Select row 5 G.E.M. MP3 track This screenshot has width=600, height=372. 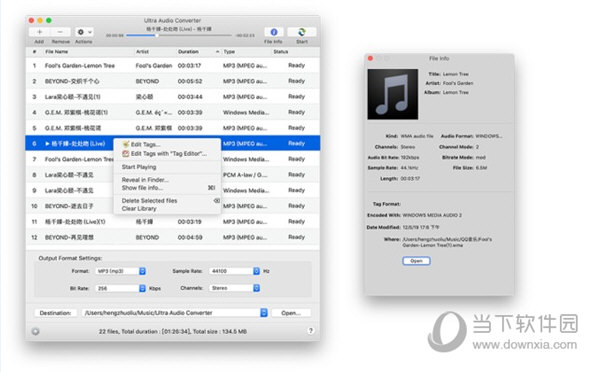pyautogui.click(x=173, y=128)
